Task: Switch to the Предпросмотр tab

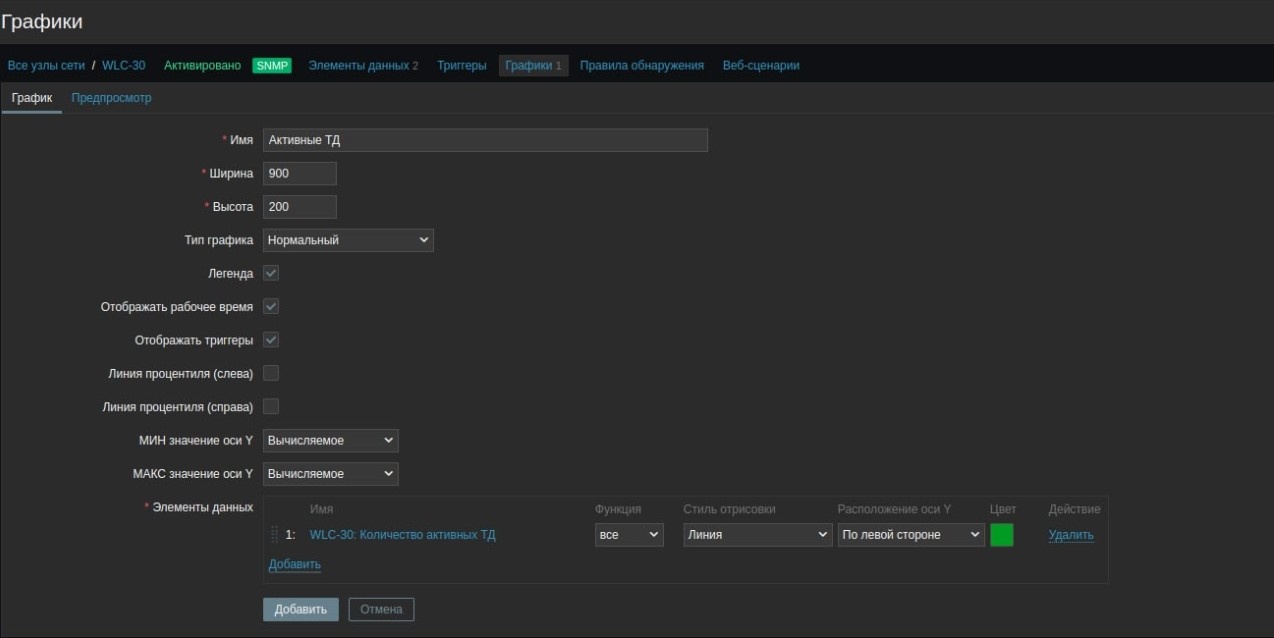Action: (111, 98)
